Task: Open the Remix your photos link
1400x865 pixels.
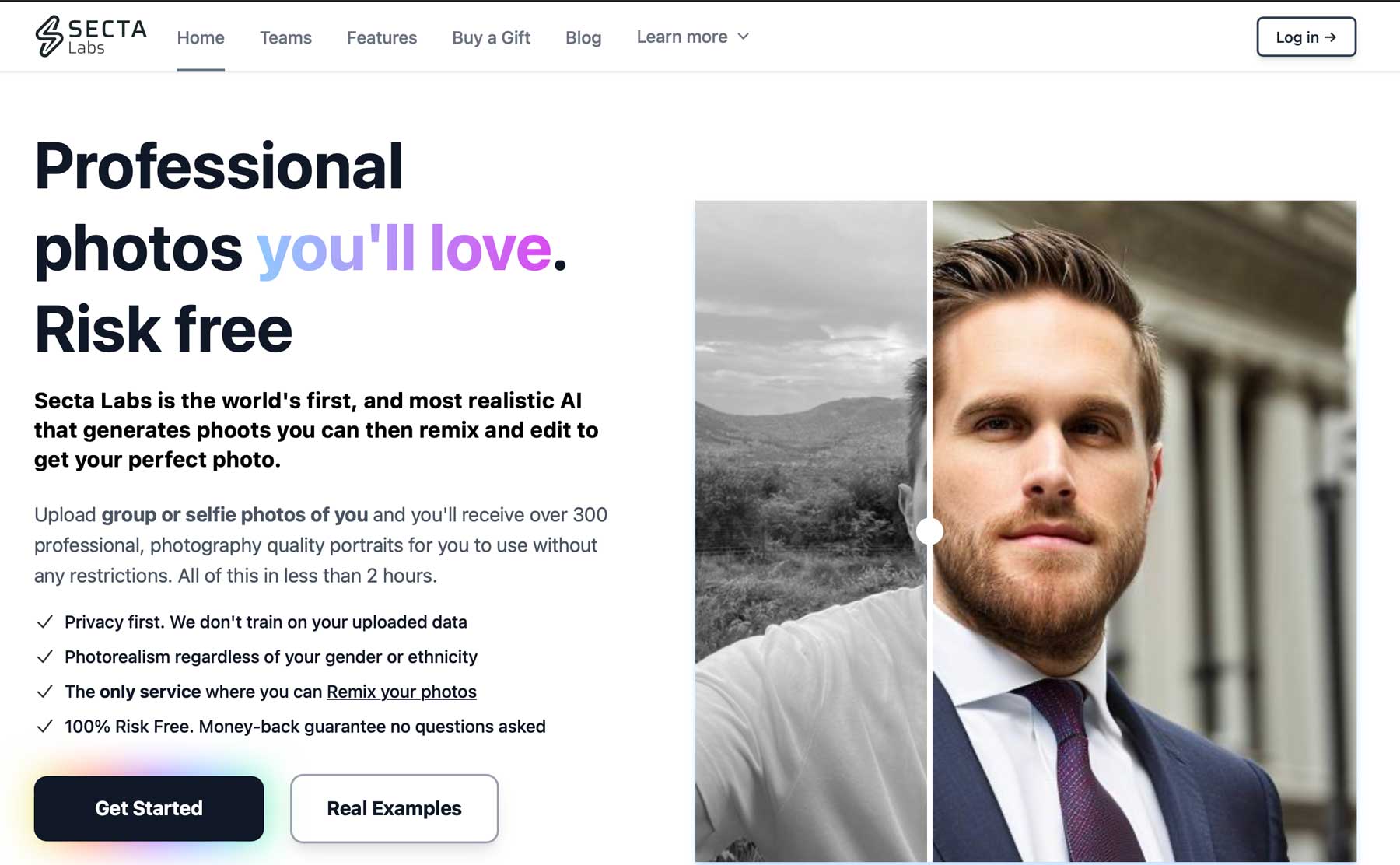Action: 401,692
